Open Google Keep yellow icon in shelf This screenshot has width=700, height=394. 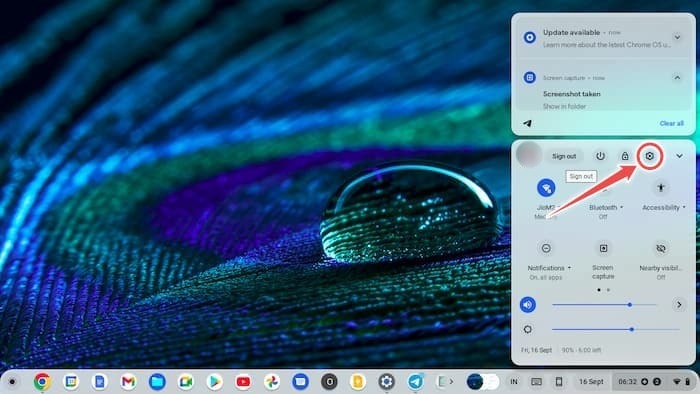[358, 382]
